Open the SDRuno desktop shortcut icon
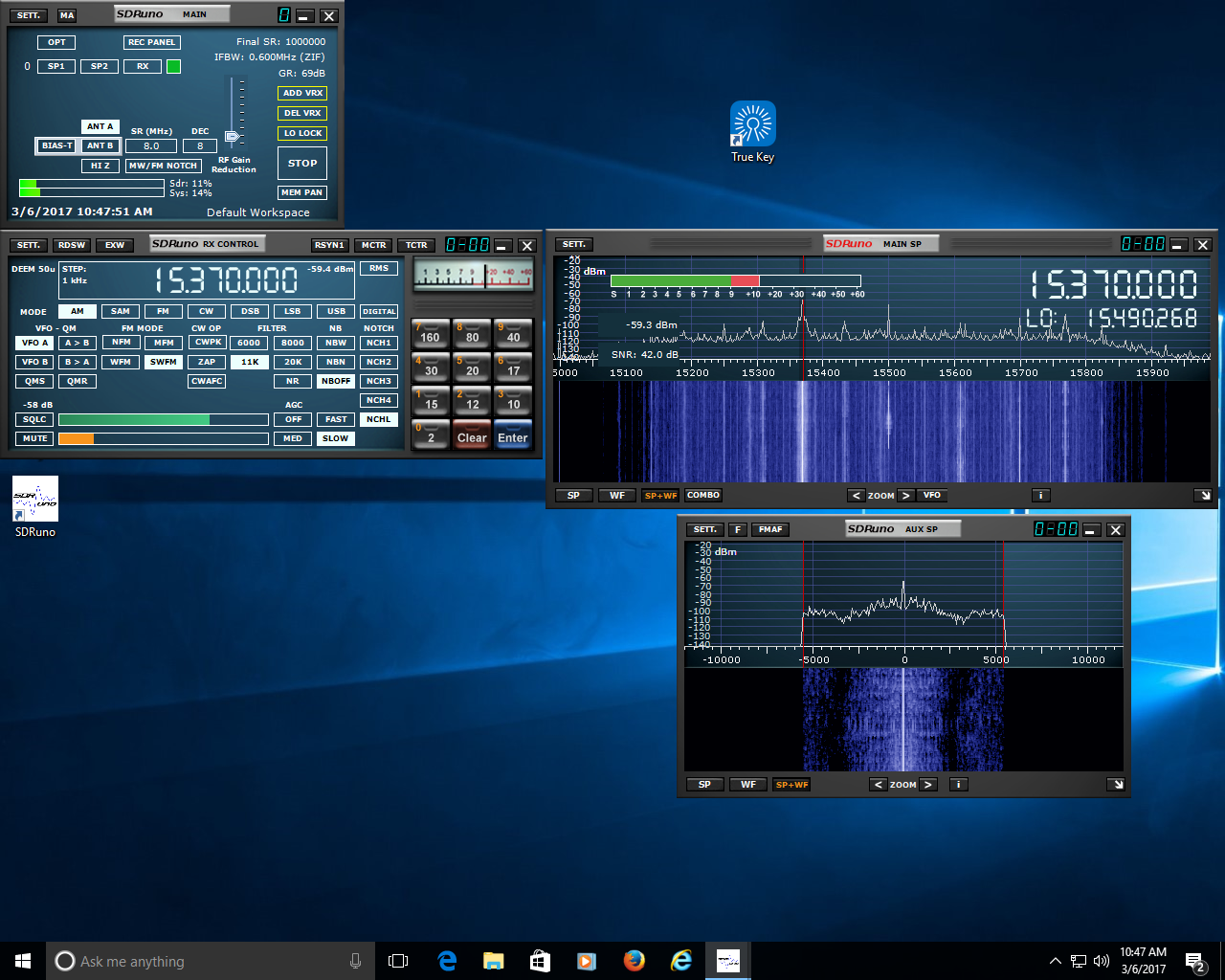Image resolution: width=1225 pixels, height=980 pixels. pyautogui.click(x=35, y=506)
